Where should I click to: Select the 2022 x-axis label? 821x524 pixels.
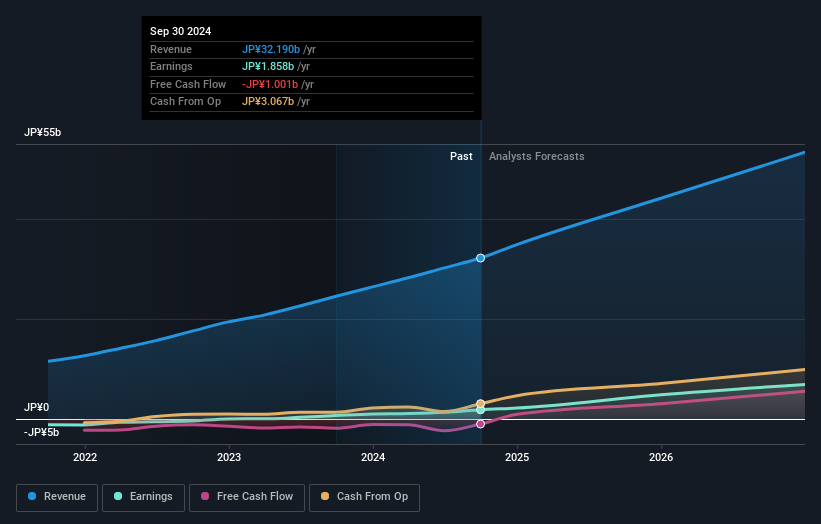(x=85, y=458)
